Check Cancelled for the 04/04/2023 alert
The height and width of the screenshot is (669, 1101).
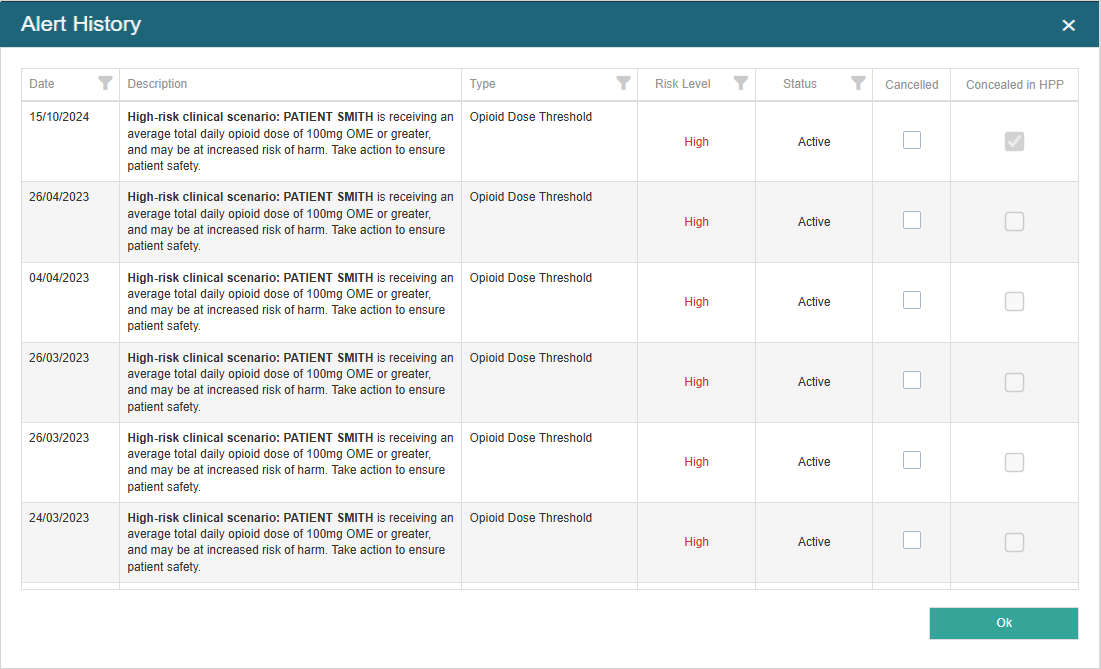tap(911, 300)
